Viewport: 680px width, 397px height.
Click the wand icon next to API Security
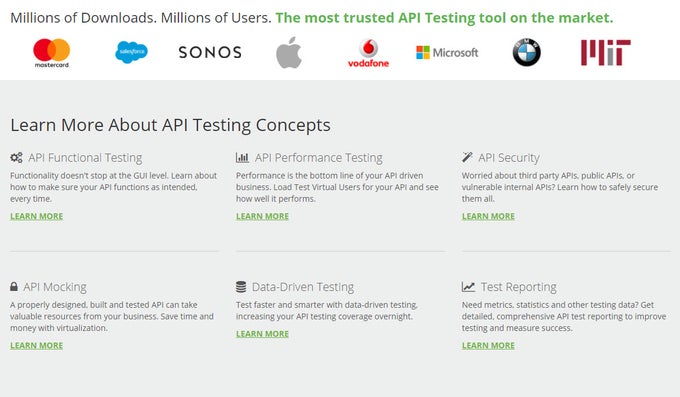coord(467,157)
